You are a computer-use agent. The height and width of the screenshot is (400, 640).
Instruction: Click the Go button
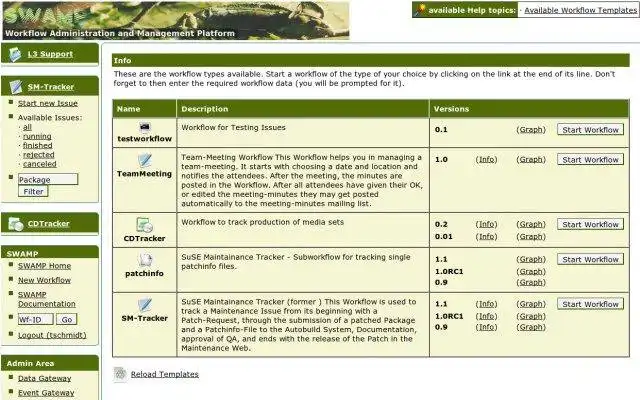(67, 319)
